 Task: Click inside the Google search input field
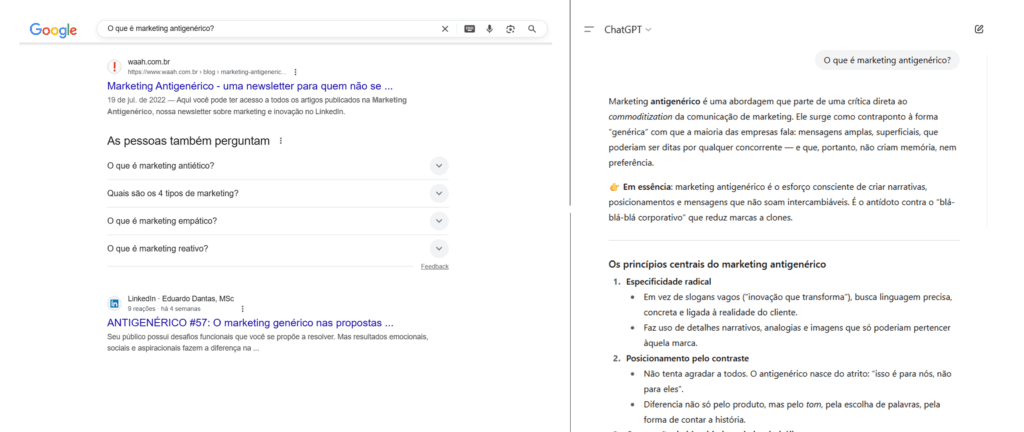click(270, 29)
